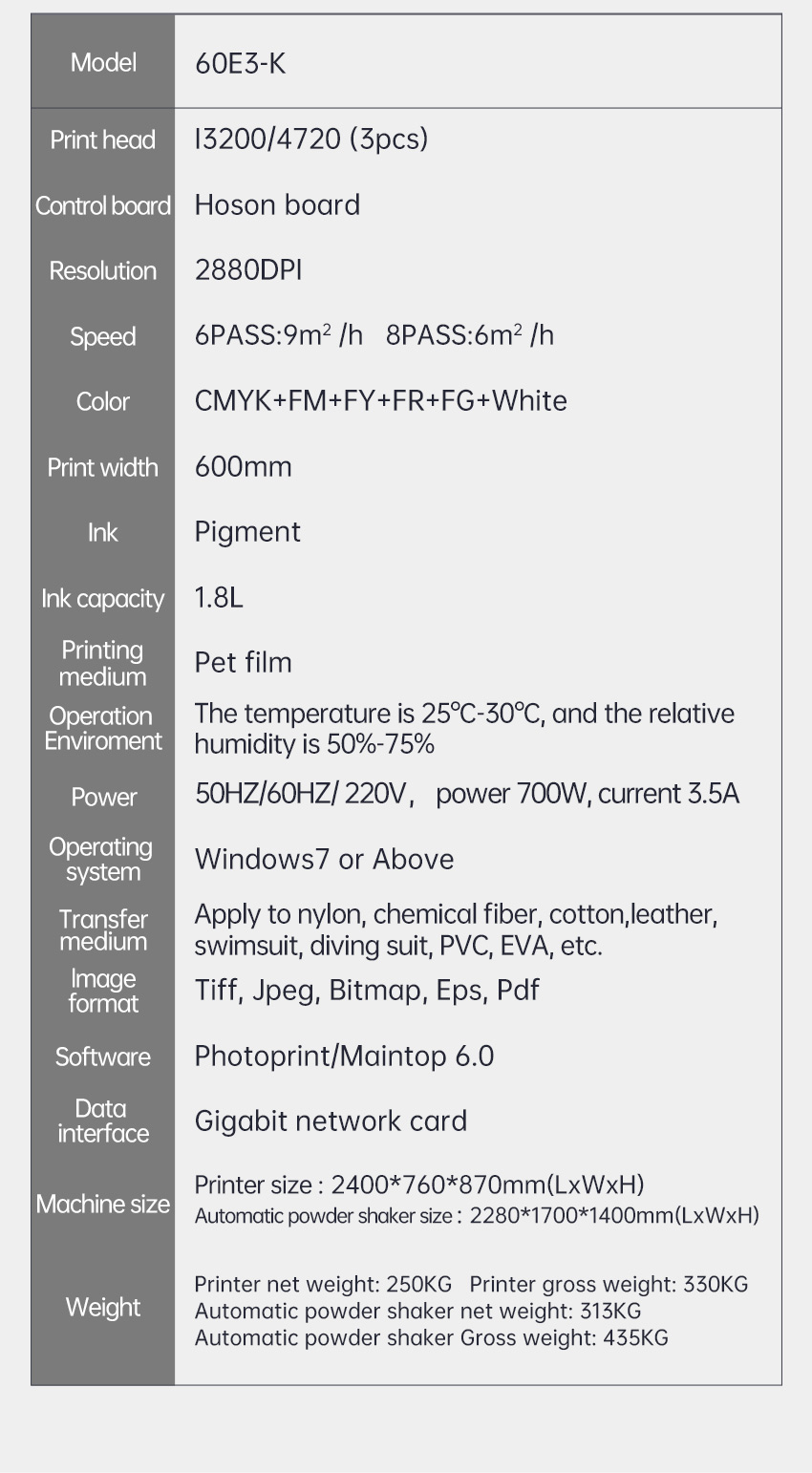This screenshot has height=1473, width=812.
Task: Click the Photoprint/Maintop 6.0 software value
Action: (344, 1057)
